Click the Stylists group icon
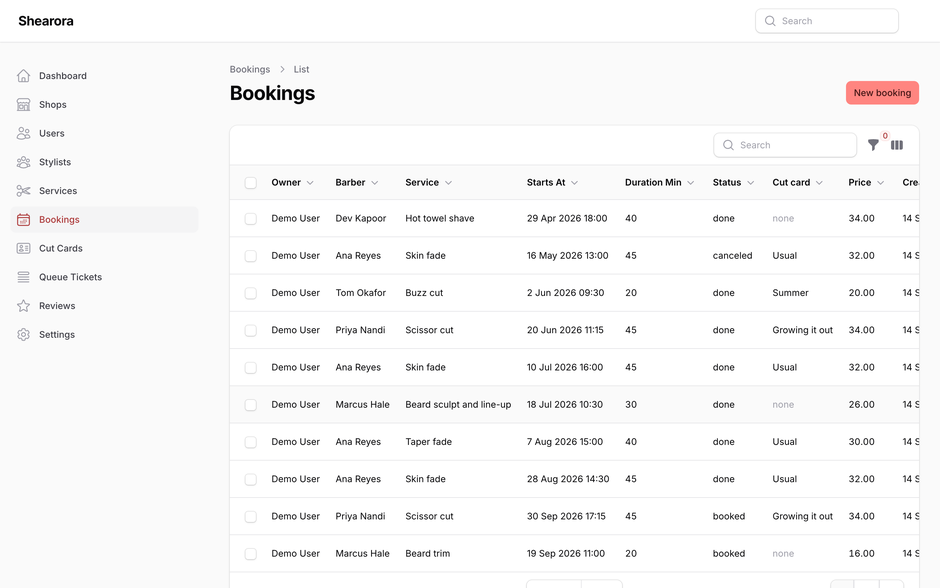This screenshot has height=588, width=940. click(x=23, y=162)
